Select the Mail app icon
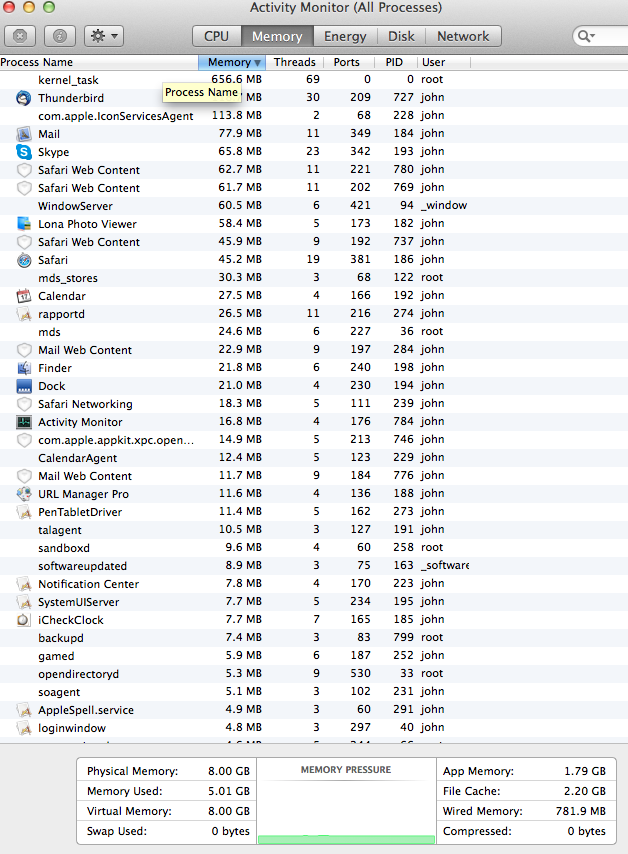This screenshot has height=854, width=628. 23,134
